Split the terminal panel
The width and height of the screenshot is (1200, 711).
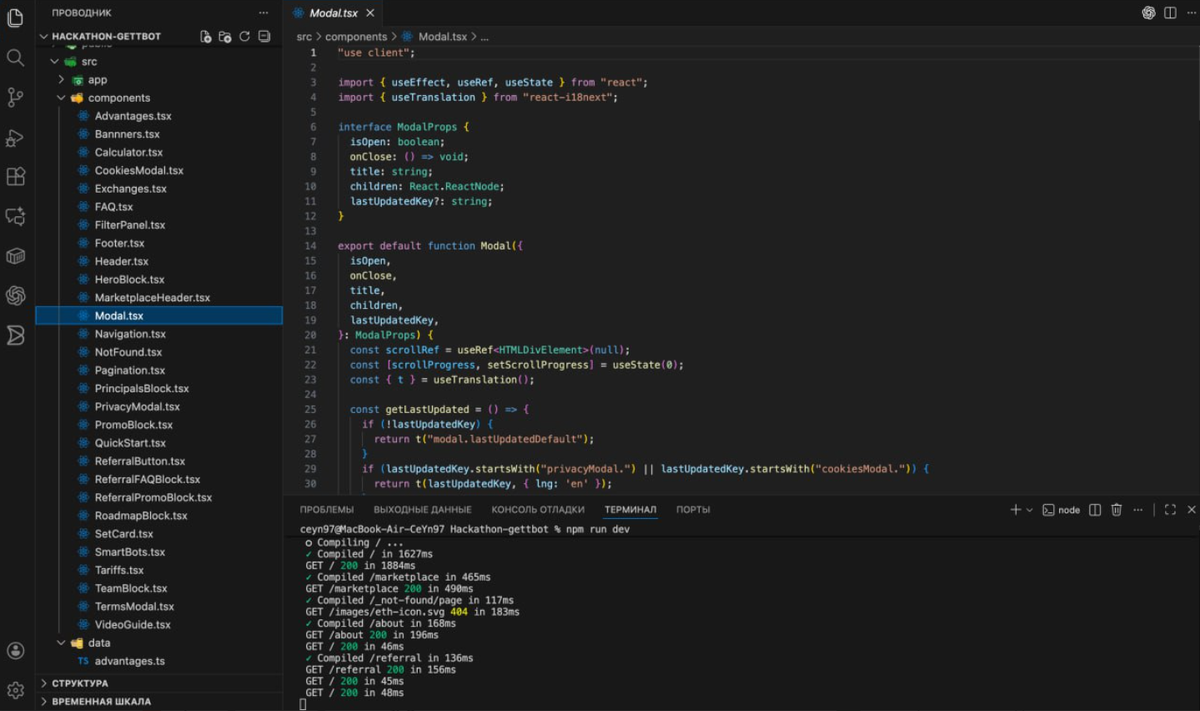(1095, 510)
